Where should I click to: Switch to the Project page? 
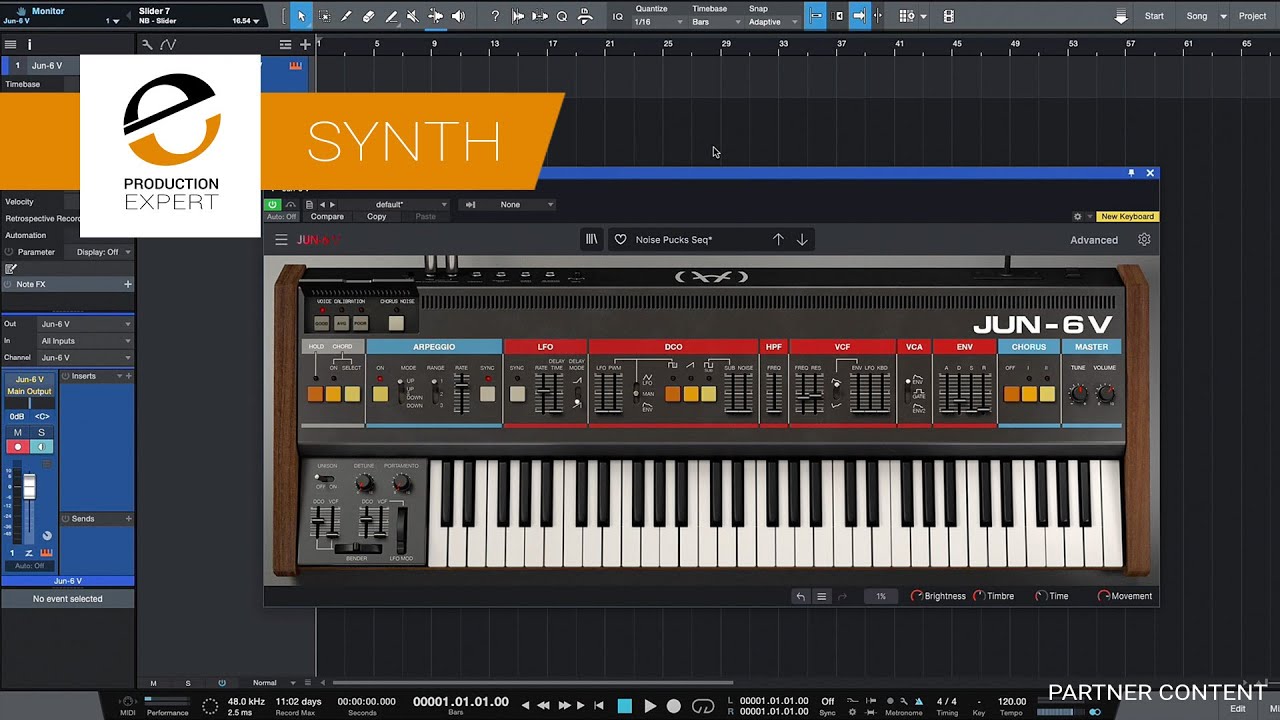(x=1252, y=16)
